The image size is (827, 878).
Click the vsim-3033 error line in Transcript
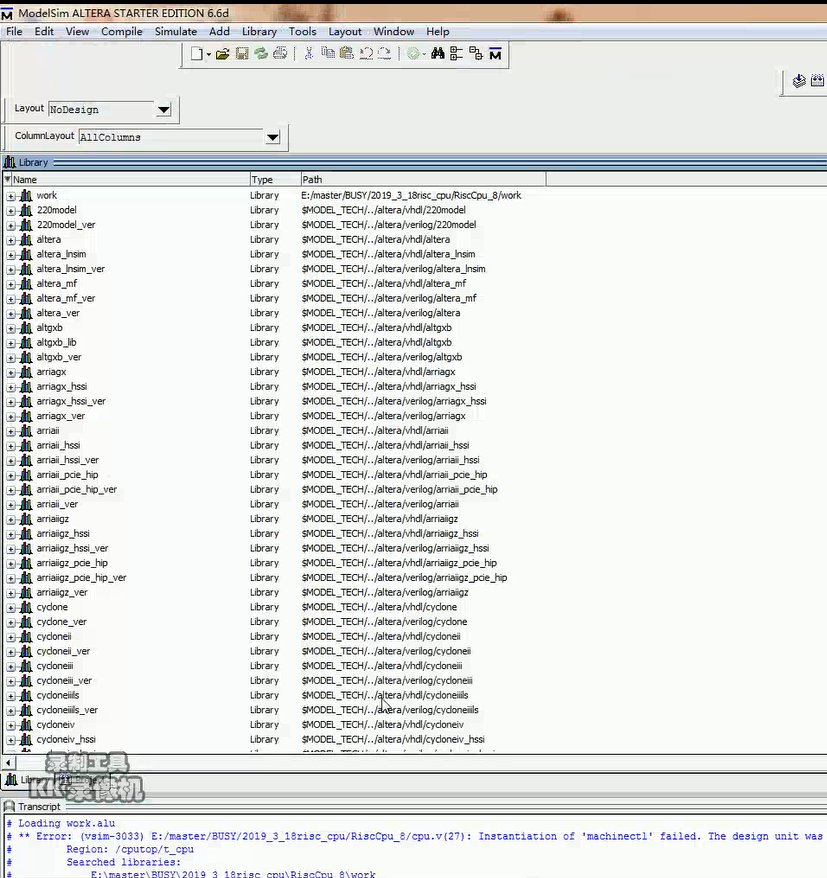[417, 836]
